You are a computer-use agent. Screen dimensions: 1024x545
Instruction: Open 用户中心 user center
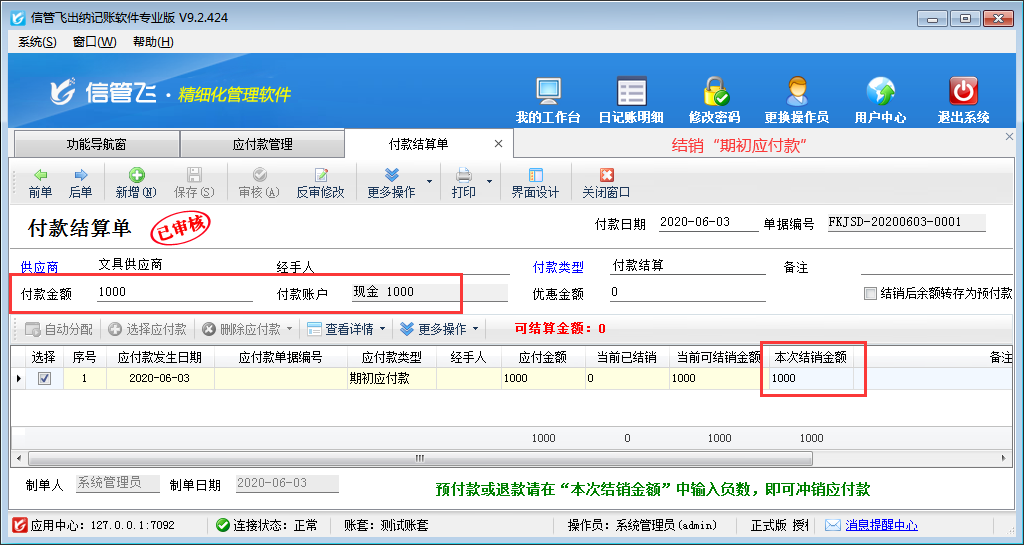click(x=880, y=100)
